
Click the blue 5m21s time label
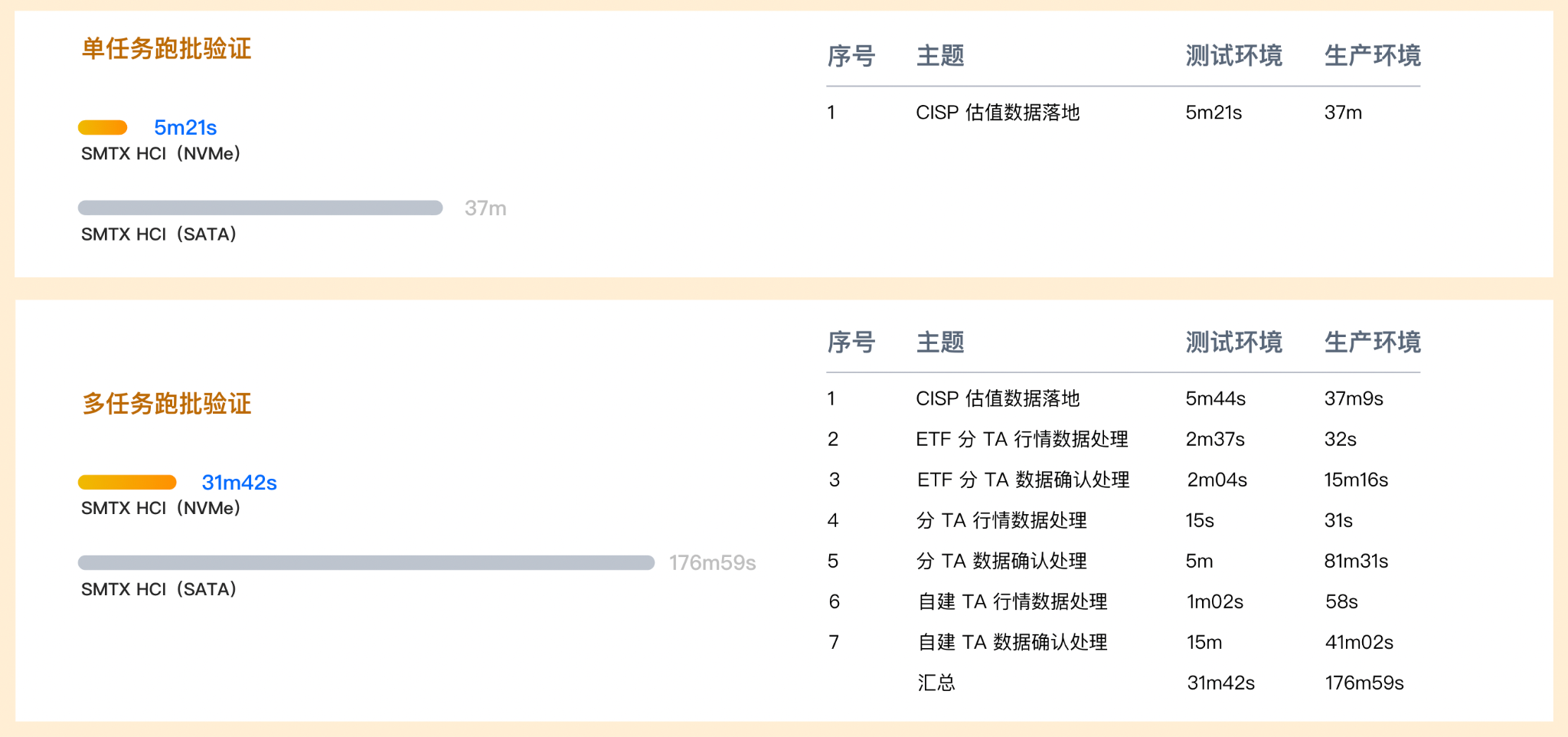click(185, 127)
